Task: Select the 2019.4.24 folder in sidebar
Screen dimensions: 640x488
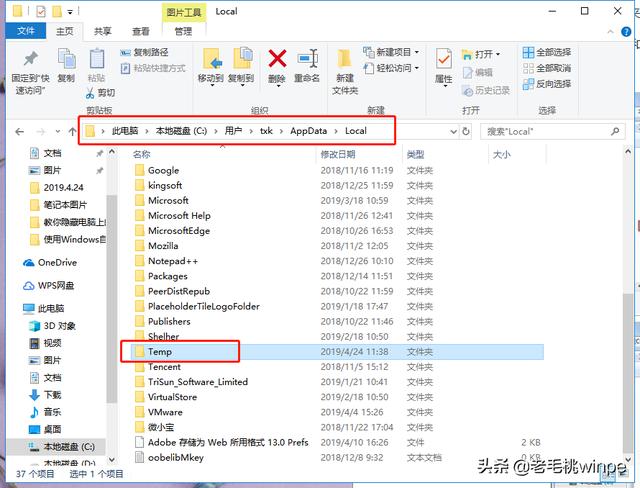Action: [x=57, y=188]
